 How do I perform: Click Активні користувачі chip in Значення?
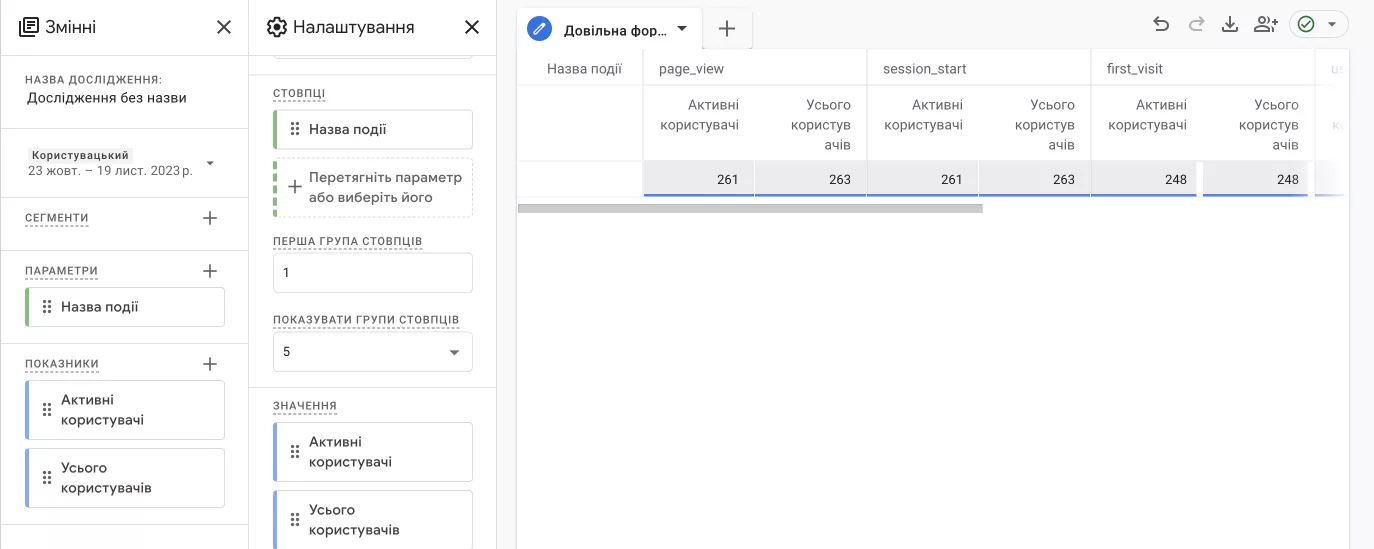373,452
